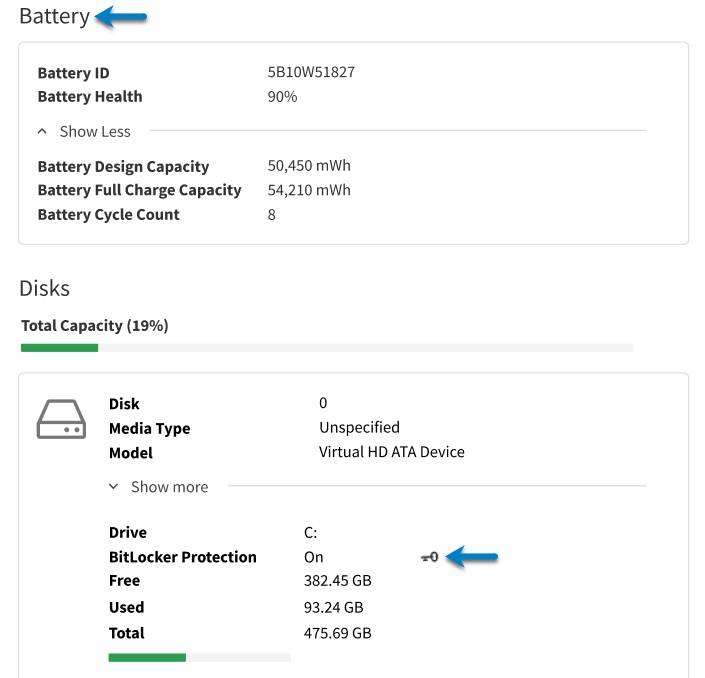The image size is (705, 678).
Task: Click the C: drive usage bar
Action: tap(200, 658)
